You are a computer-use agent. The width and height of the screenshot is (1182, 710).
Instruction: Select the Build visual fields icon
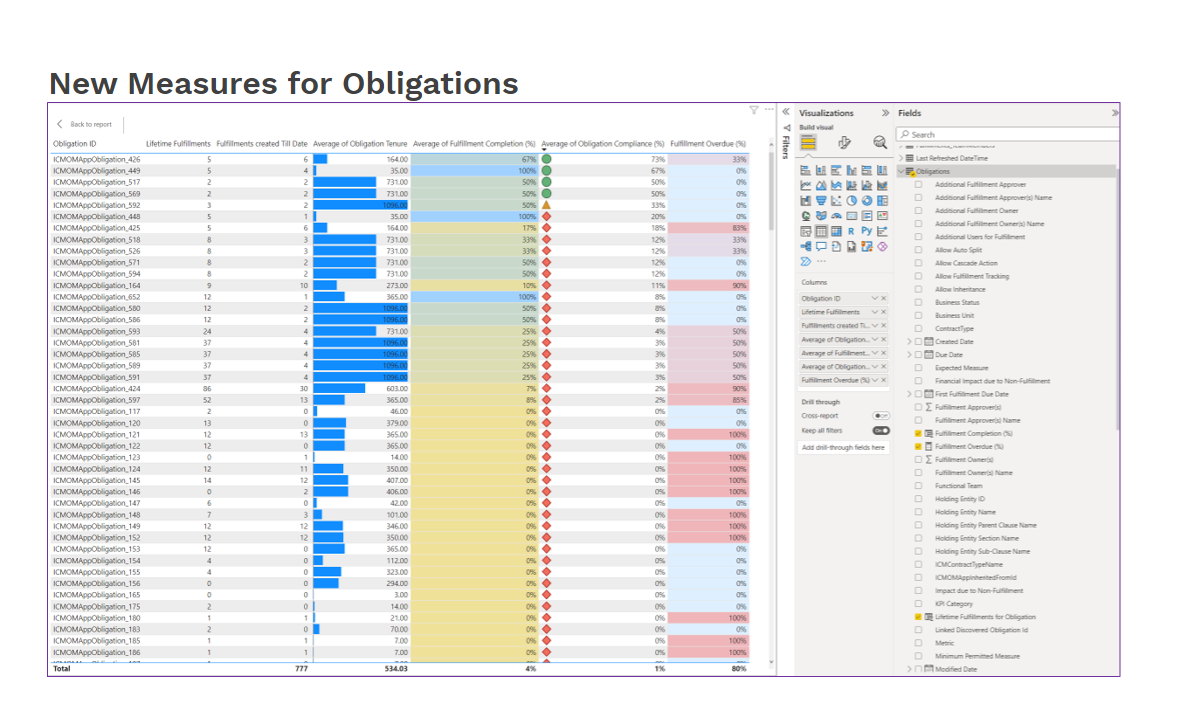click(x=808, y=143)
